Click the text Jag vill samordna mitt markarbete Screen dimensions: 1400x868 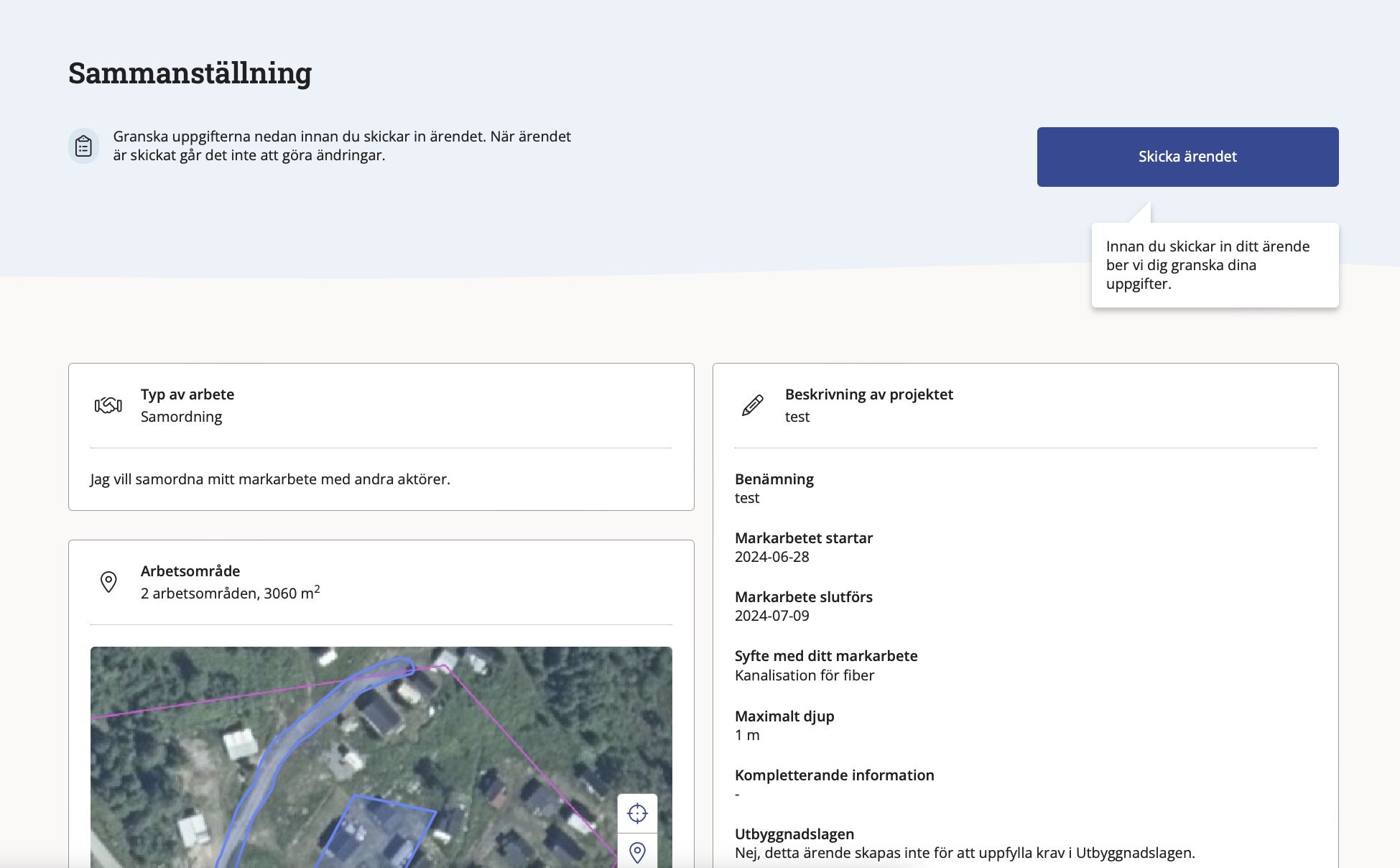click(x=270, y=479)
